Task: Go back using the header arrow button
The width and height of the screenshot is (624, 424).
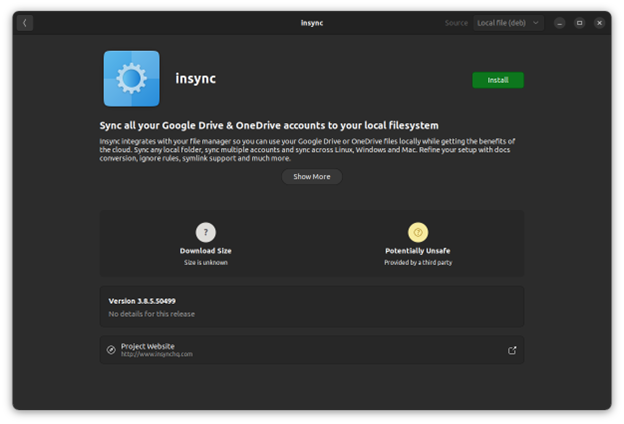Action: coord(25,23)
